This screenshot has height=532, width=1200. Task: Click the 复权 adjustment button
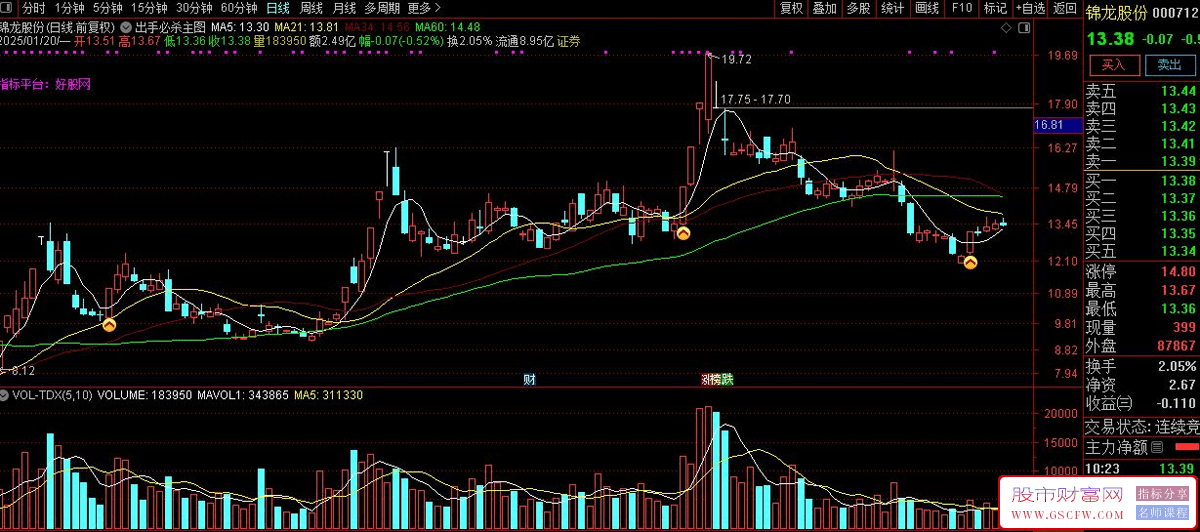click(791, 8)
